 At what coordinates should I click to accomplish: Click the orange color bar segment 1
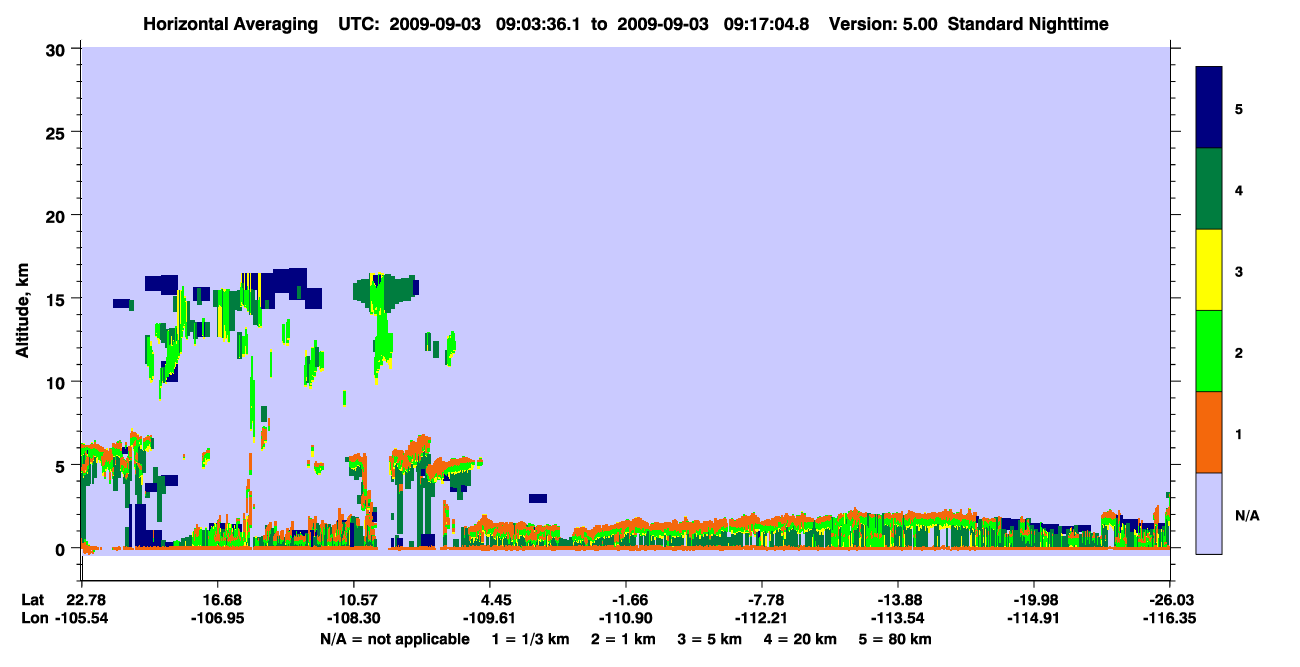click(x=1209, y=432)
